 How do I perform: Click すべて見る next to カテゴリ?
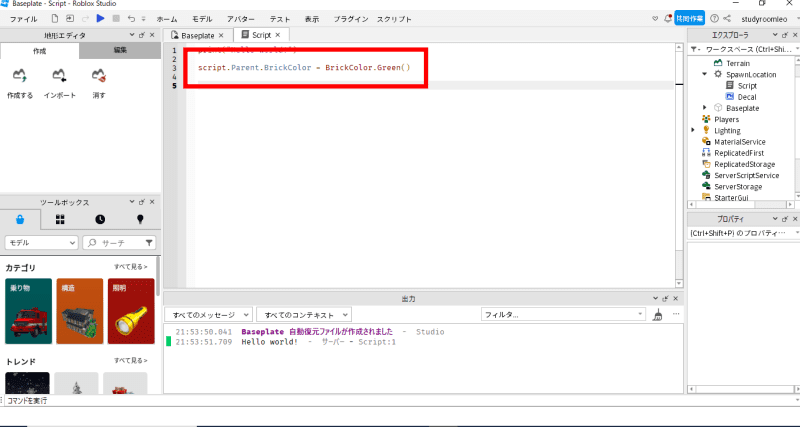131,267
